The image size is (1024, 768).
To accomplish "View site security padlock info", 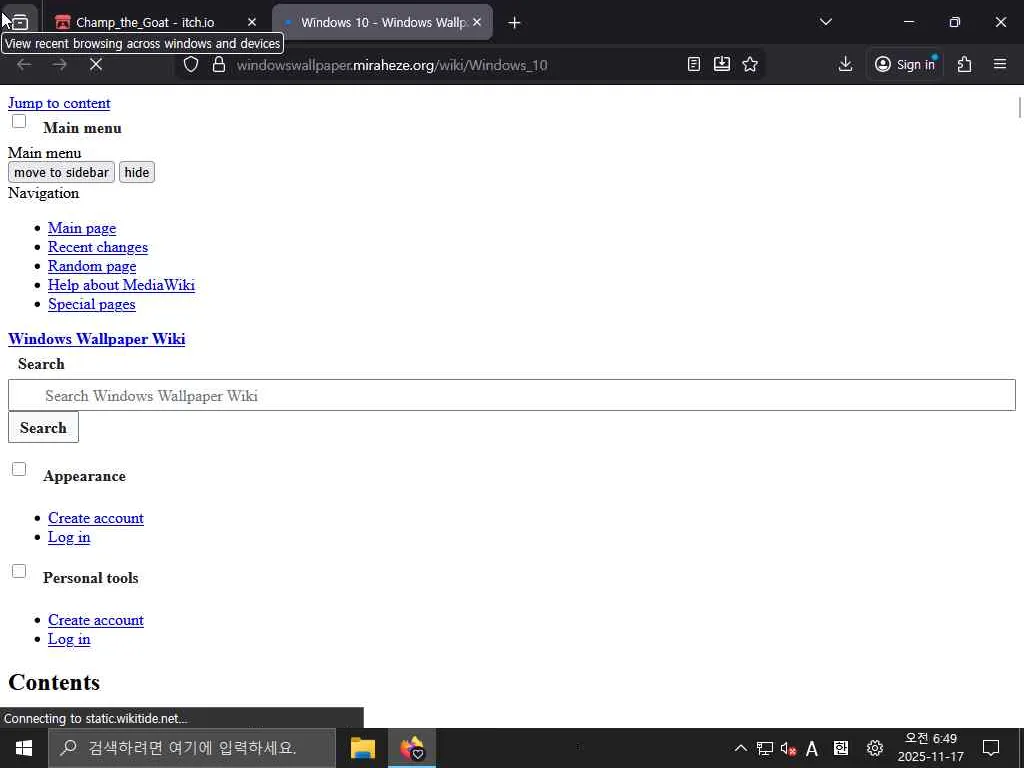I will coord(219,65).
